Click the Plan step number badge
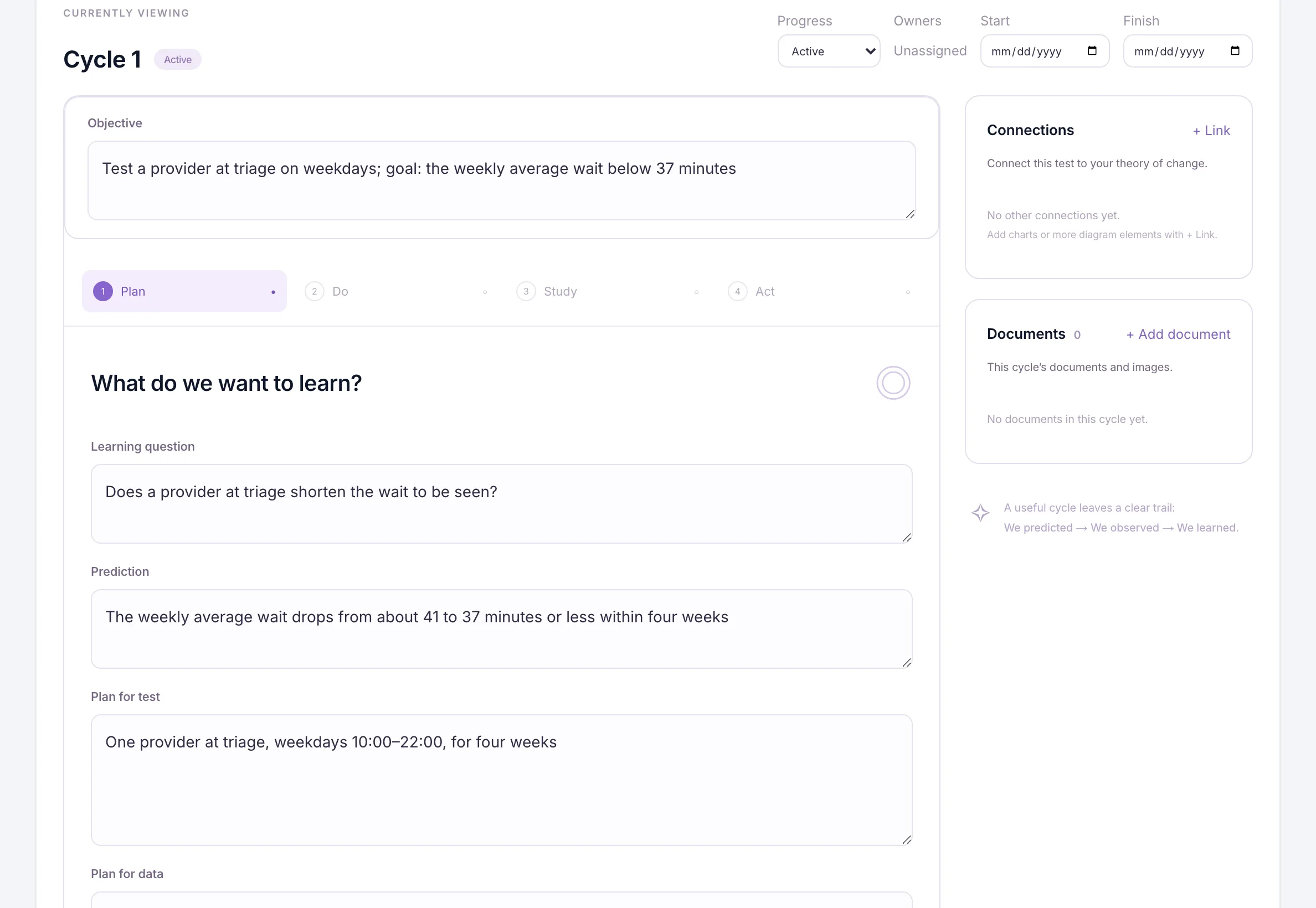The width and height of the screenshot is (1316, 908). click(103, 291)
